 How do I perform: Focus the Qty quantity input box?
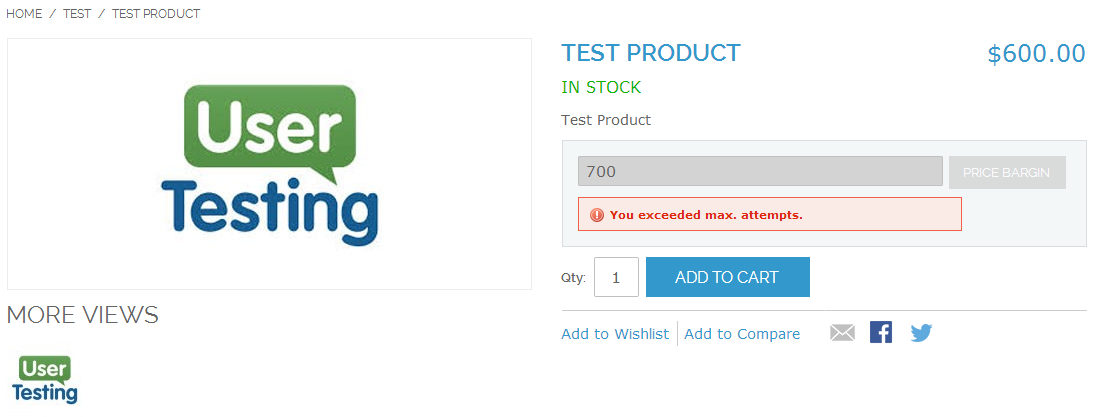pyautogui.click(x=616, y=278)
